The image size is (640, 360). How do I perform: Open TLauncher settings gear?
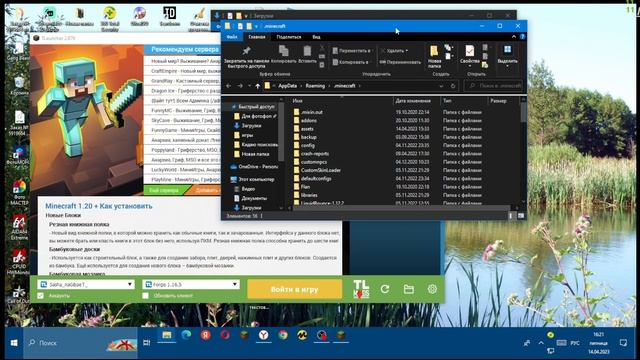click(432, 289)
